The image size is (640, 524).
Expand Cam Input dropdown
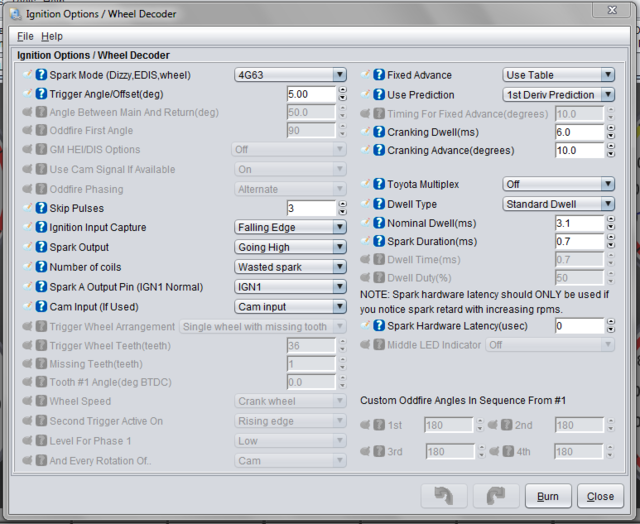(290, 306)
